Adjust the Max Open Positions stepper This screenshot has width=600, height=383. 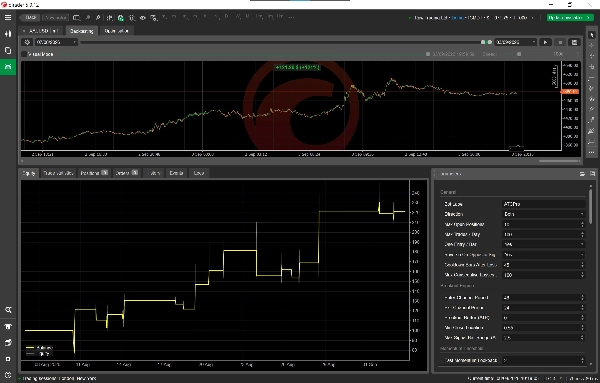582,224
